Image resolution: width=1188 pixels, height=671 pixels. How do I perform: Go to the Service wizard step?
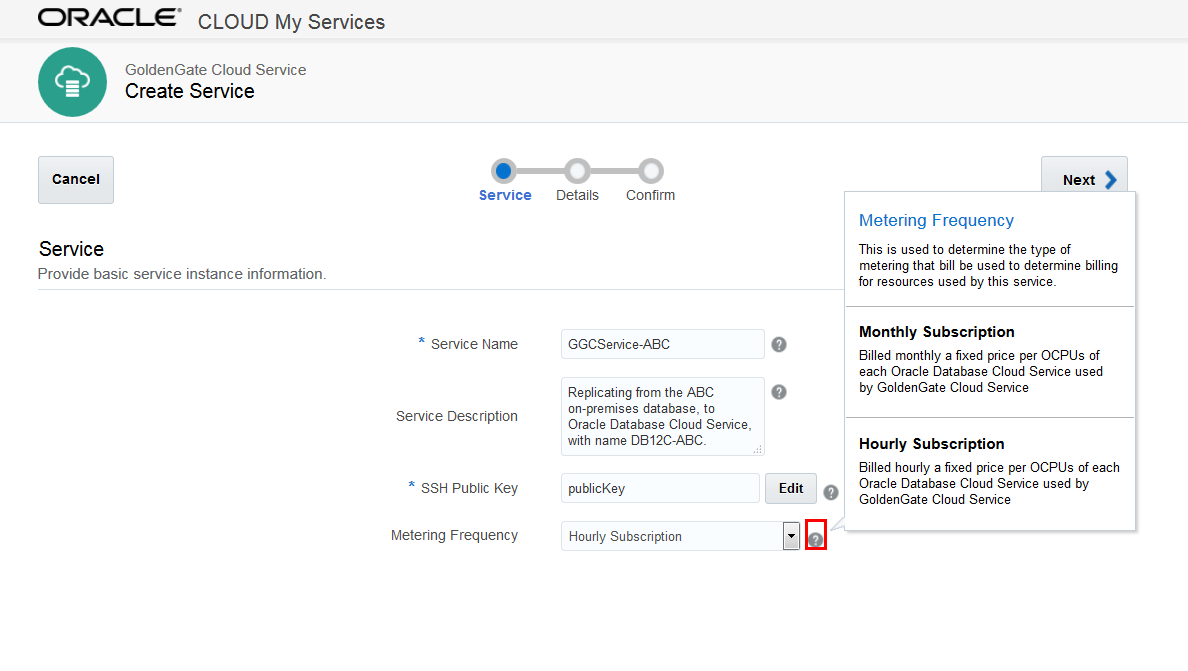(505, 195)
